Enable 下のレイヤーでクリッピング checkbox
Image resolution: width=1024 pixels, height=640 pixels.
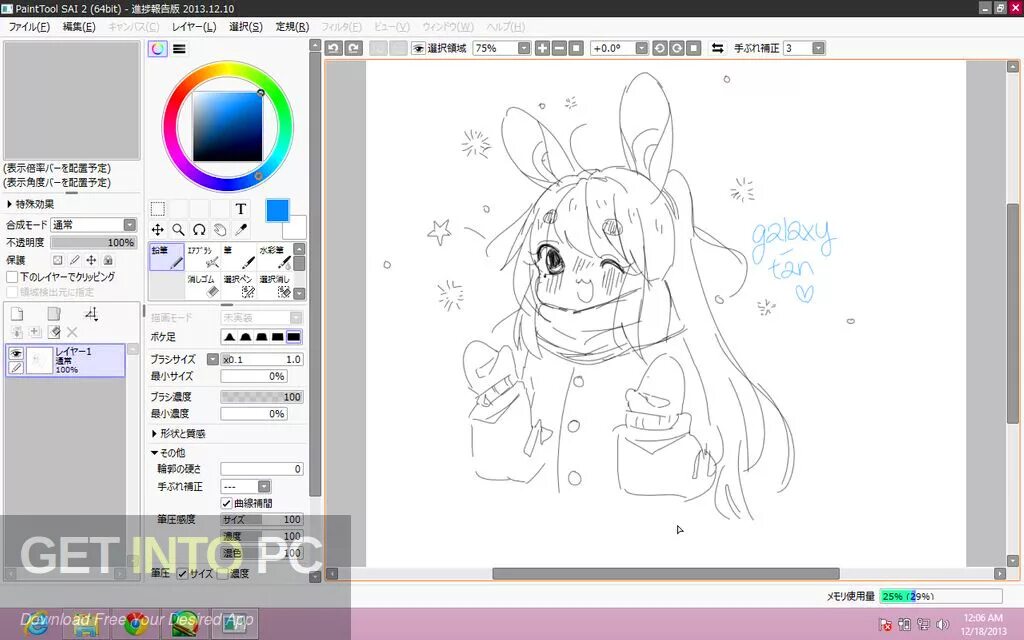tap(12, 277)
